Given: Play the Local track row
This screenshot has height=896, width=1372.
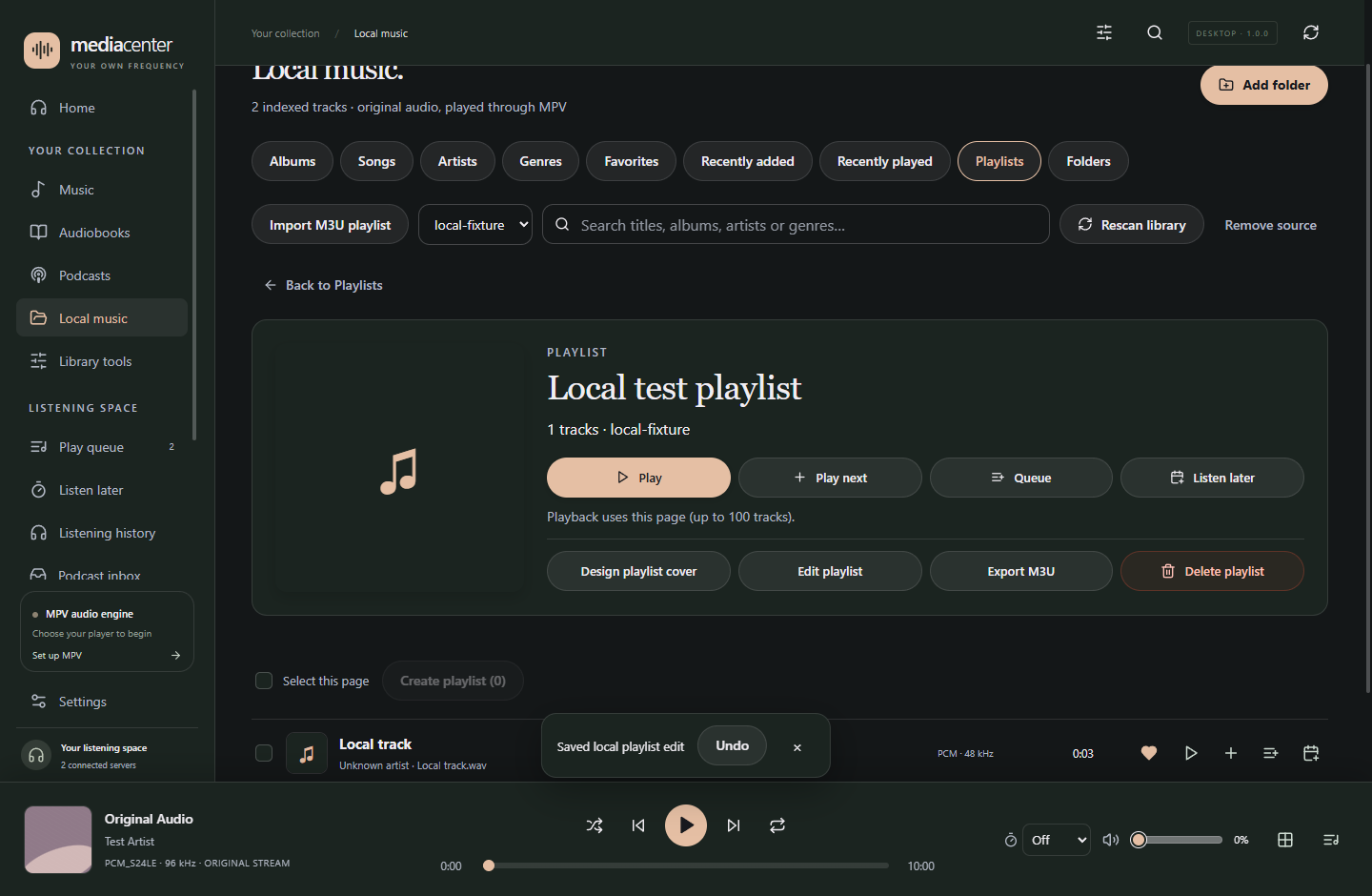Looking at the screenshot, I should coord(1191,753).
